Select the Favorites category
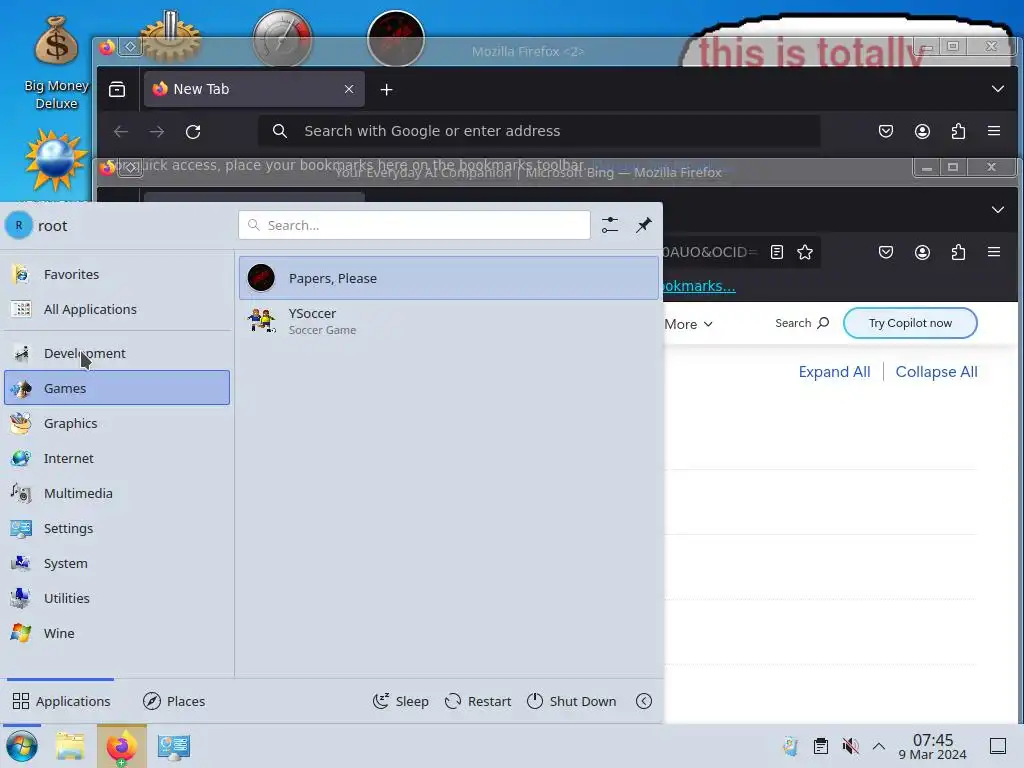The height and width of the screenshot is (768, 1024). click(117, 274)
